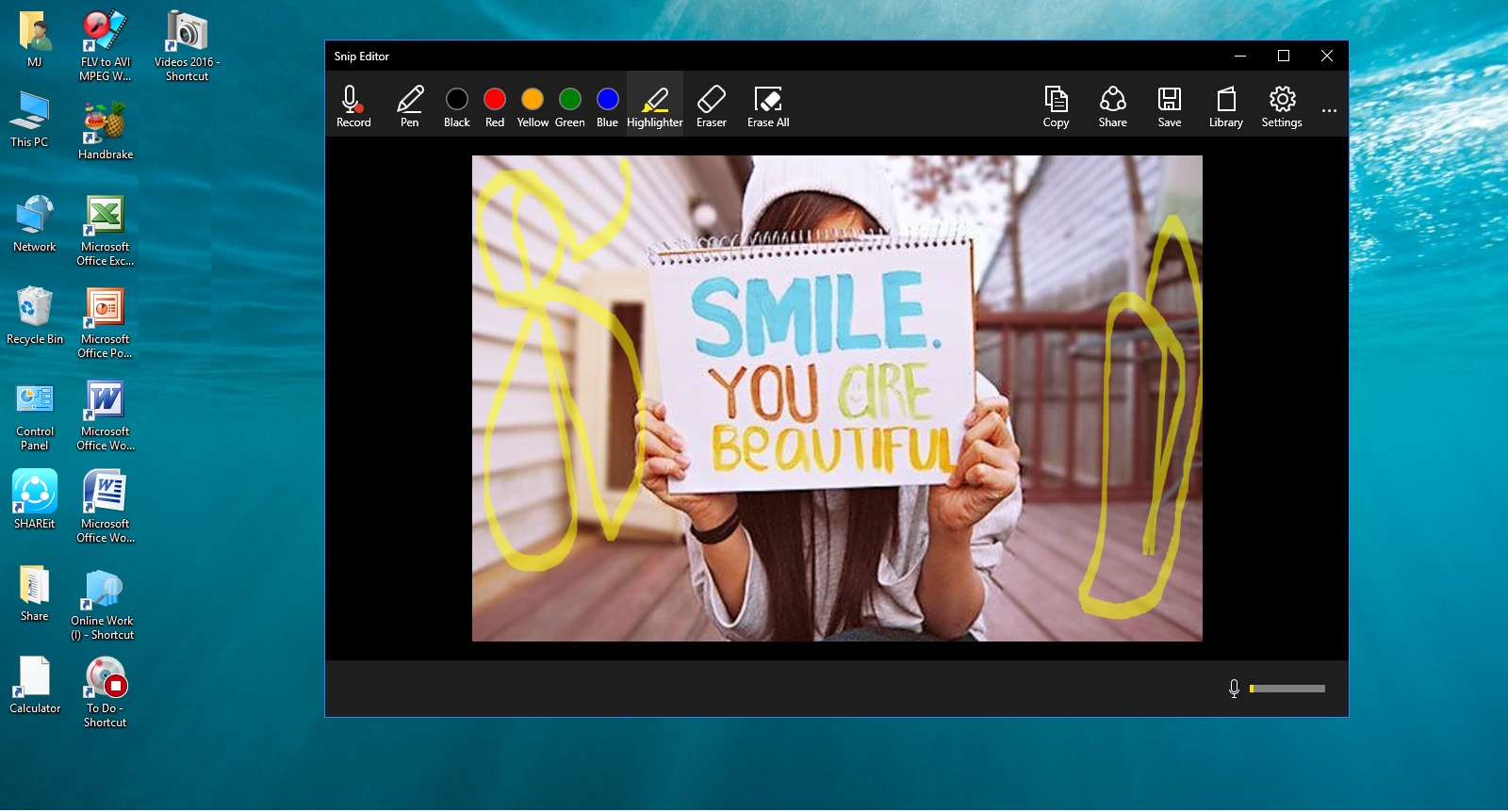Select the Eraser tool

click(712, 106)
